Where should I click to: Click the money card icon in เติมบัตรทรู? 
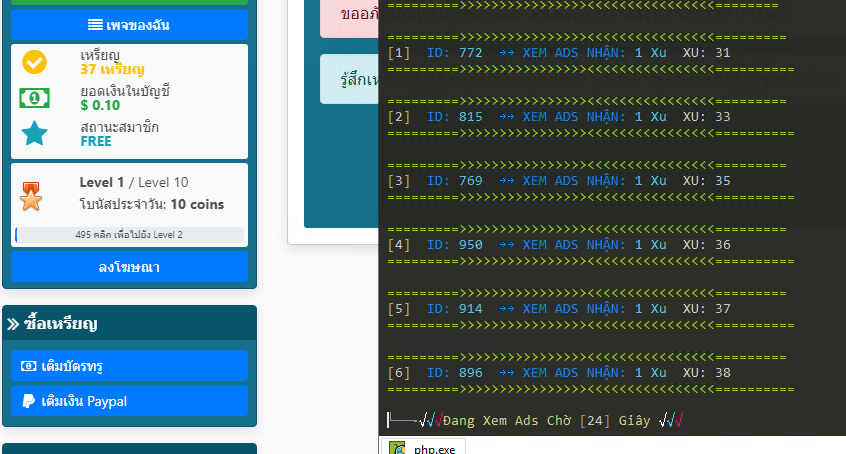click(29, 366)
